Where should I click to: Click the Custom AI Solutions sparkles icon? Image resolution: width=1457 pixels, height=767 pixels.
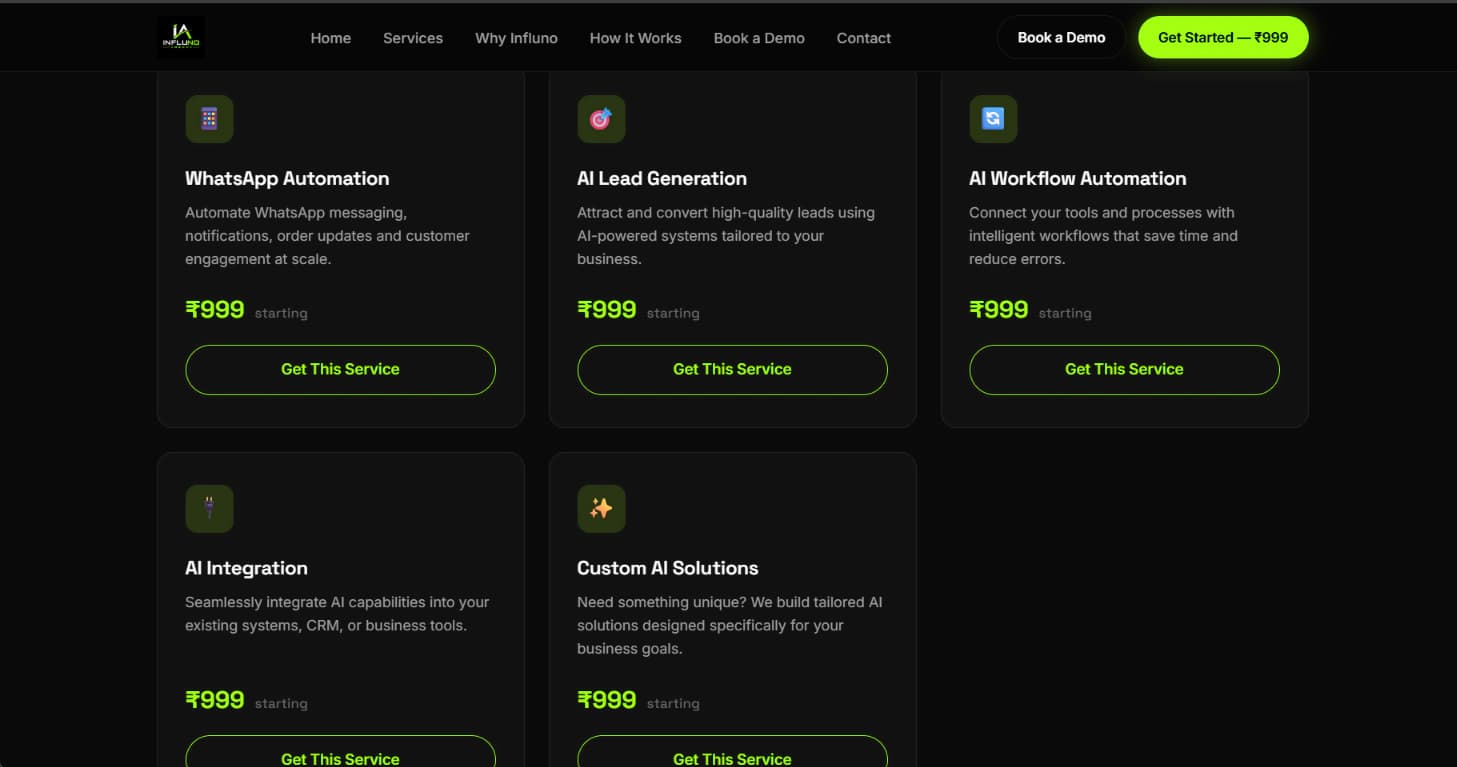pyautogui.click(x=601, y=509)
